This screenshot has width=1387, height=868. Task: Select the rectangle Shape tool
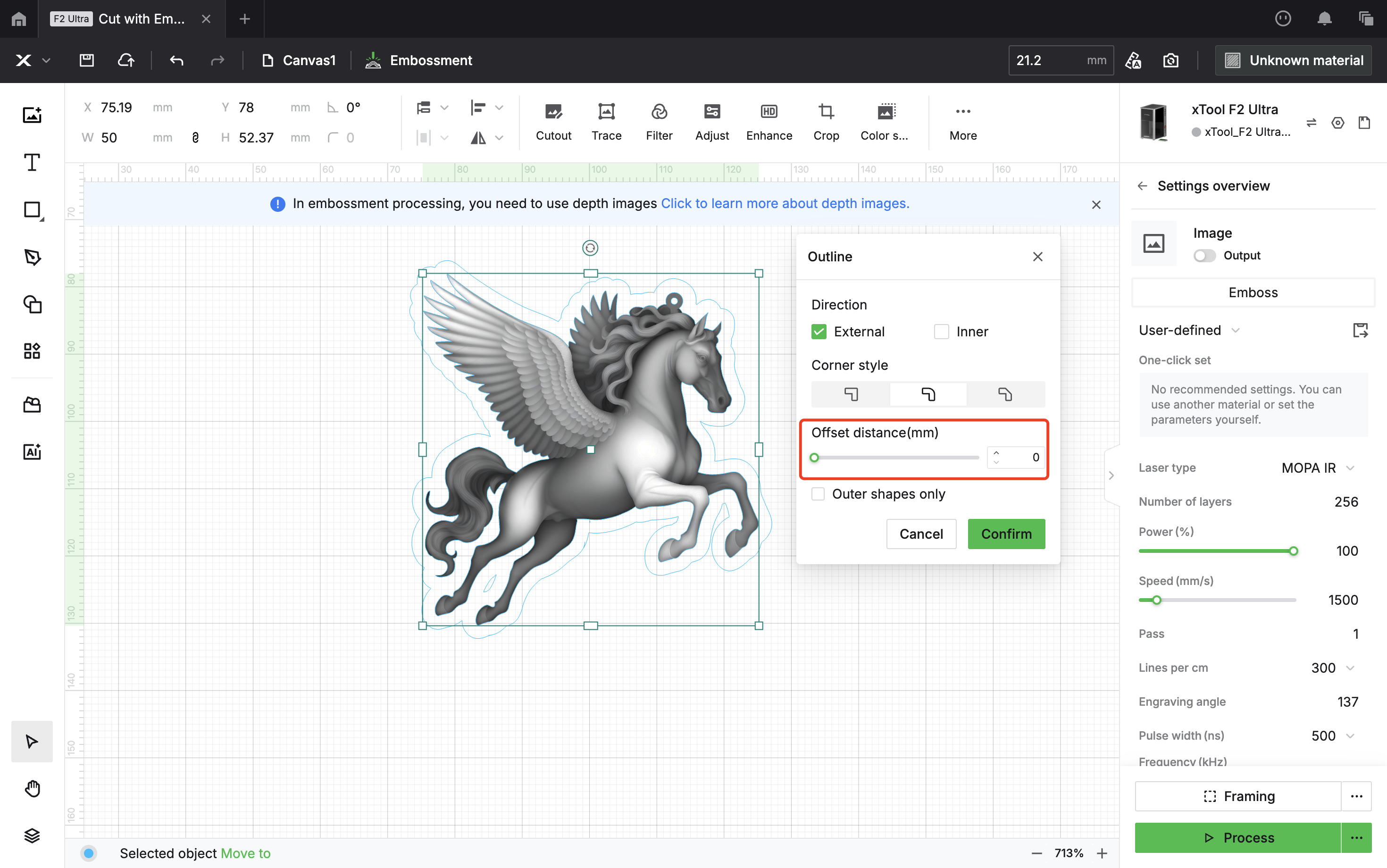[32, 210]
